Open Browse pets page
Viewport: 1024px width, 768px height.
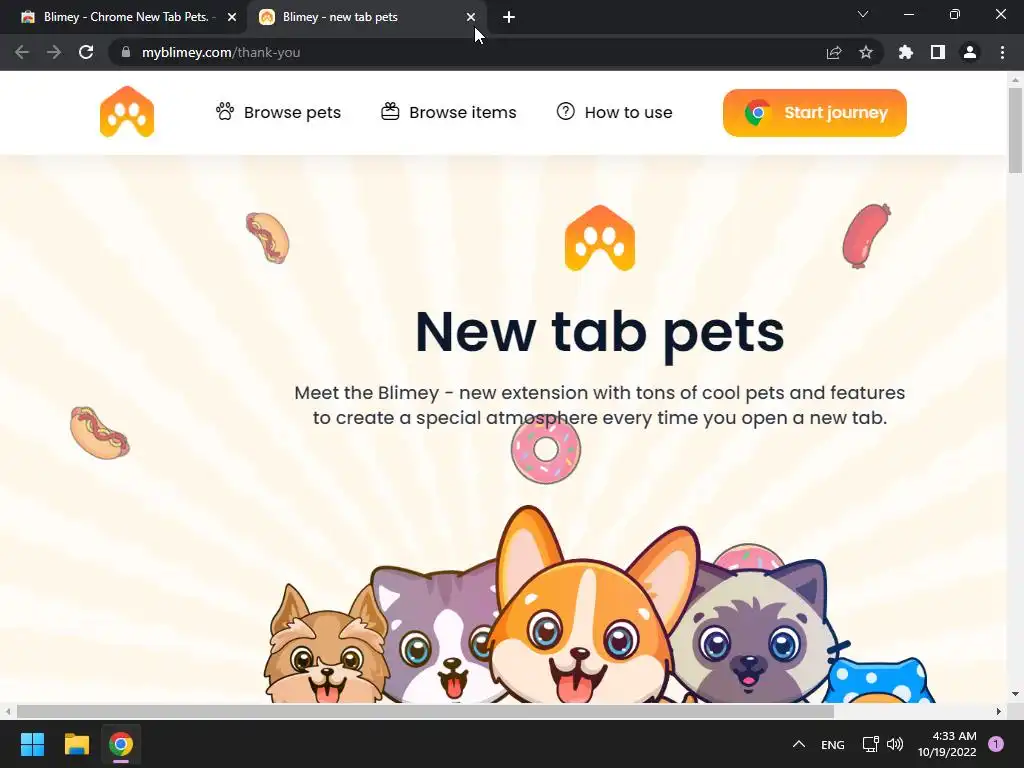(x=278, y=112)
